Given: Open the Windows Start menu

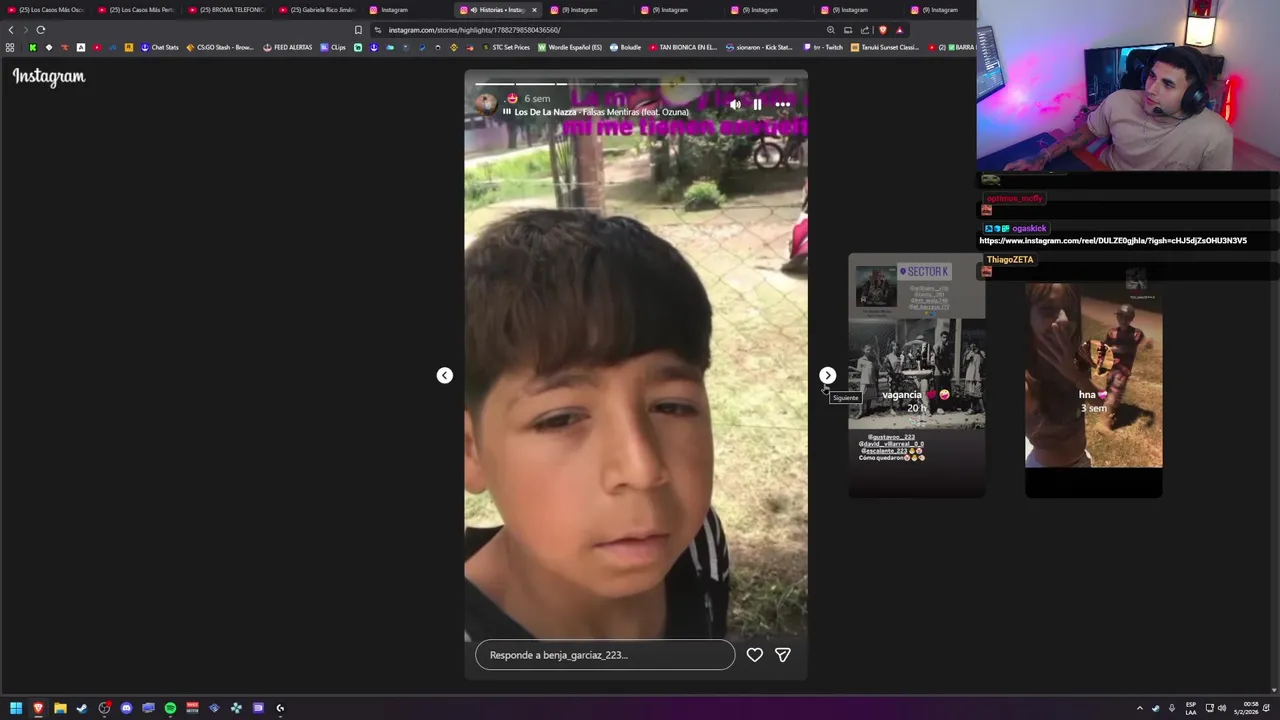Looking at the screenshot, I should point(16,708).
